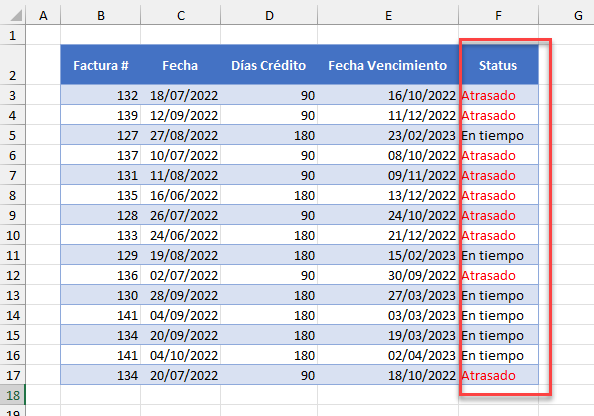Select 'Atrasado' status in row 17
This screenshot has height=416, width=594.
(498, 375)
